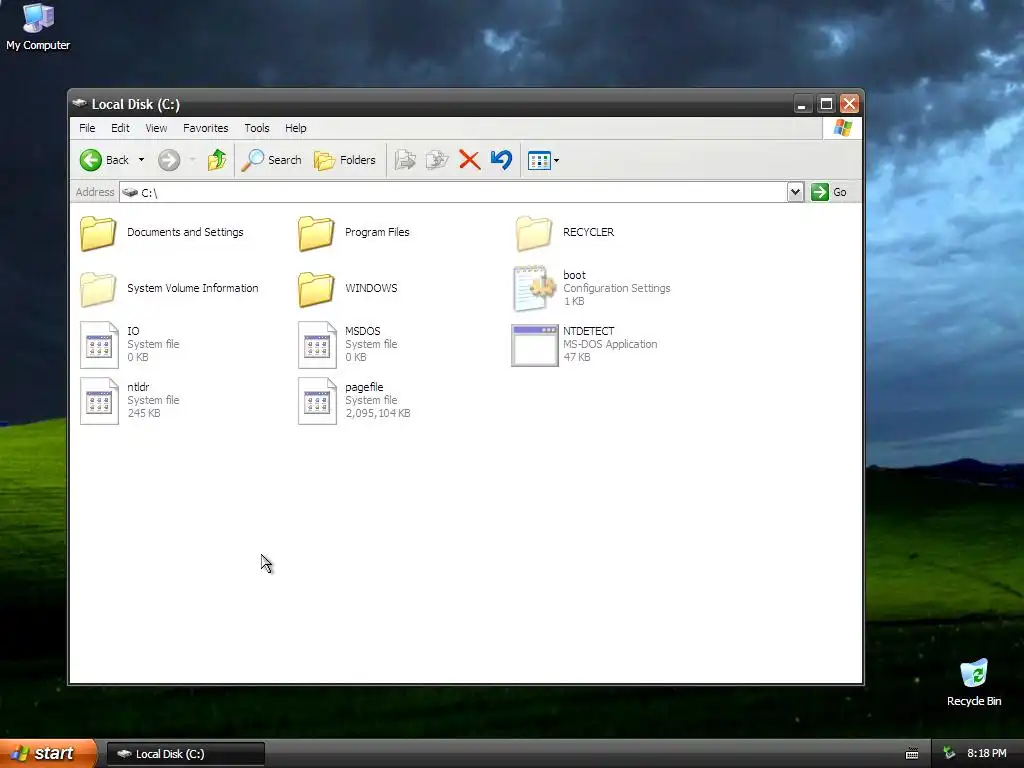Click the 'ntldr' file name
The height and width of the screenshot is (768, 1024).
[138, 387]
